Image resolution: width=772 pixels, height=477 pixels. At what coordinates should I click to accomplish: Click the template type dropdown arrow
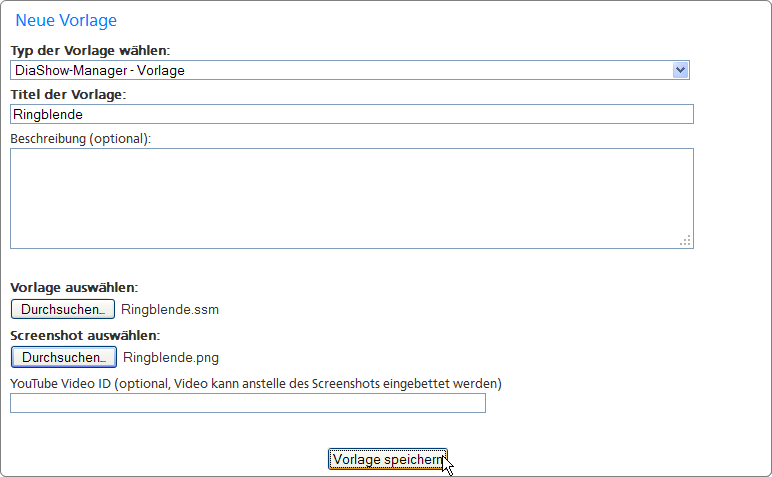681,70
